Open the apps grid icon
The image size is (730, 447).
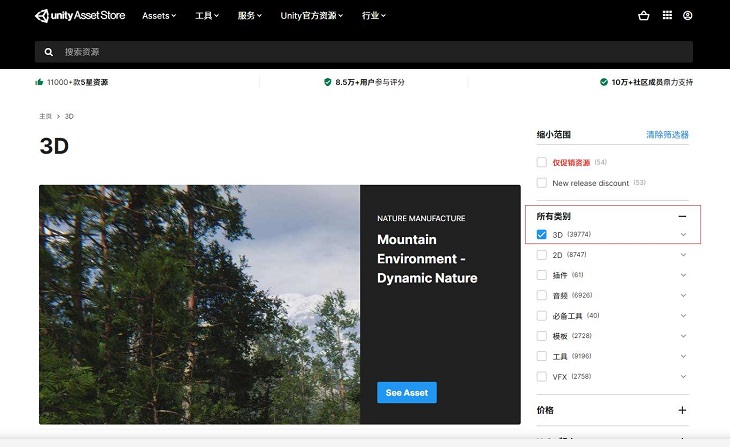pyautogui.click(x=668, y=16)
